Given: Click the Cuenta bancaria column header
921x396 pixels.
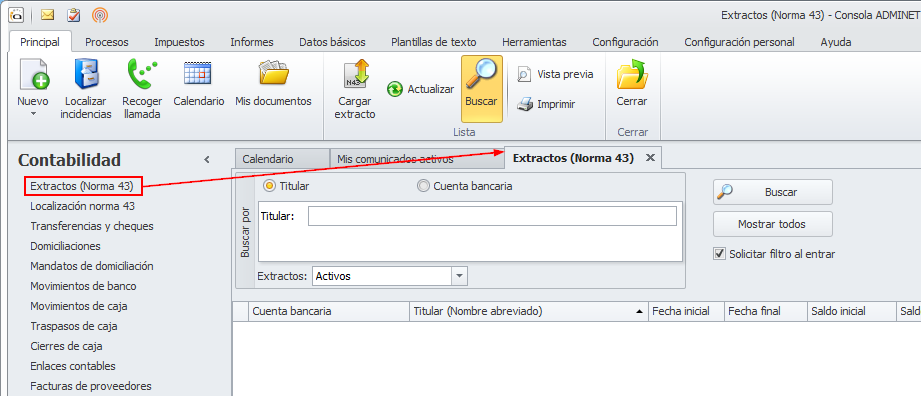Looking at the screenshot, I should pyautogui.click(x=329, y=311).
